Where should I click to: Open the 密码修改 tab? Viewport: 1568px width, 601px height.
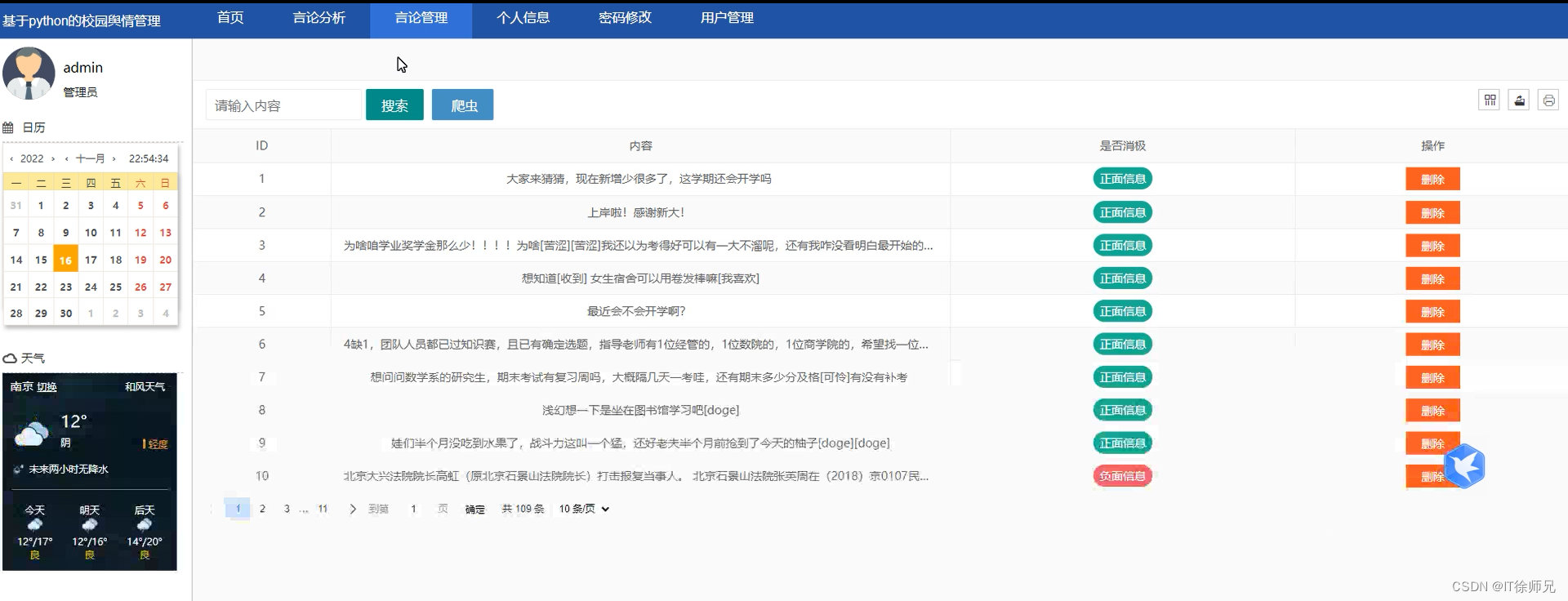coord(626,18)
